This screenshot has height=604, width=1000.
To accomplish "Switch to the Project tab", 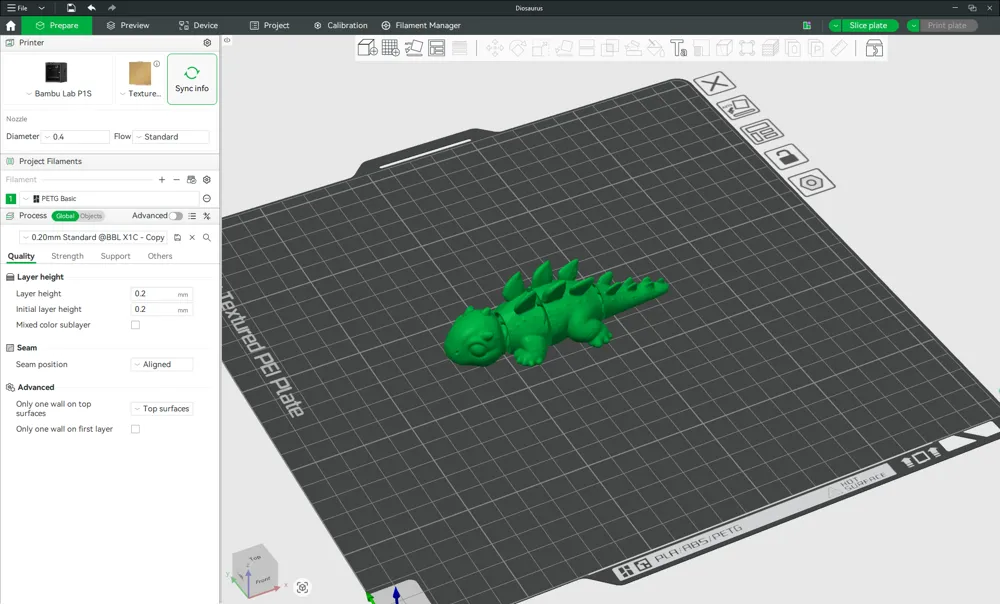I will click(269, 26).
